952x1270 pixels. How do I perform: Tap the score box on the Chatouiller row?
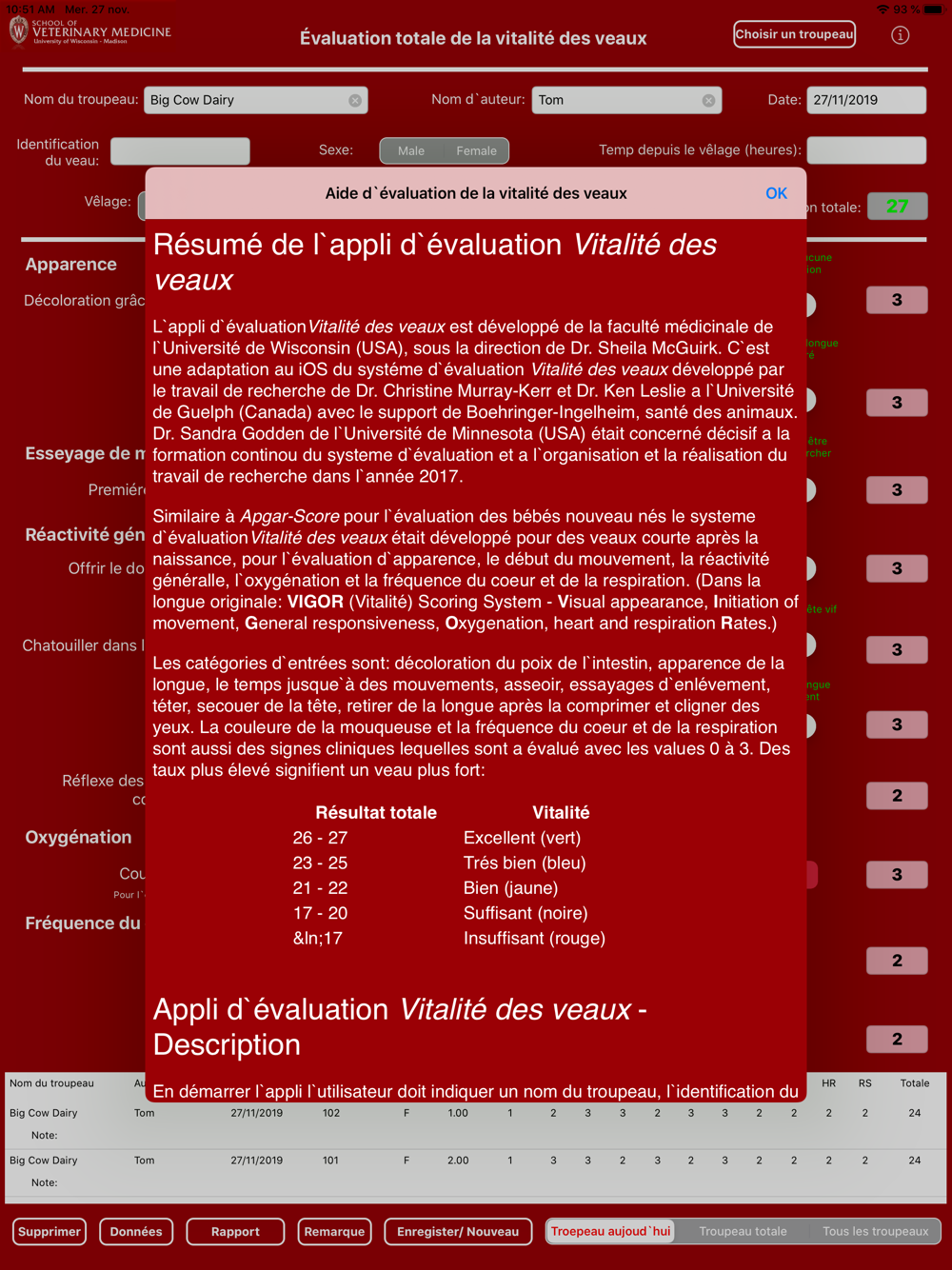point(897,649)
